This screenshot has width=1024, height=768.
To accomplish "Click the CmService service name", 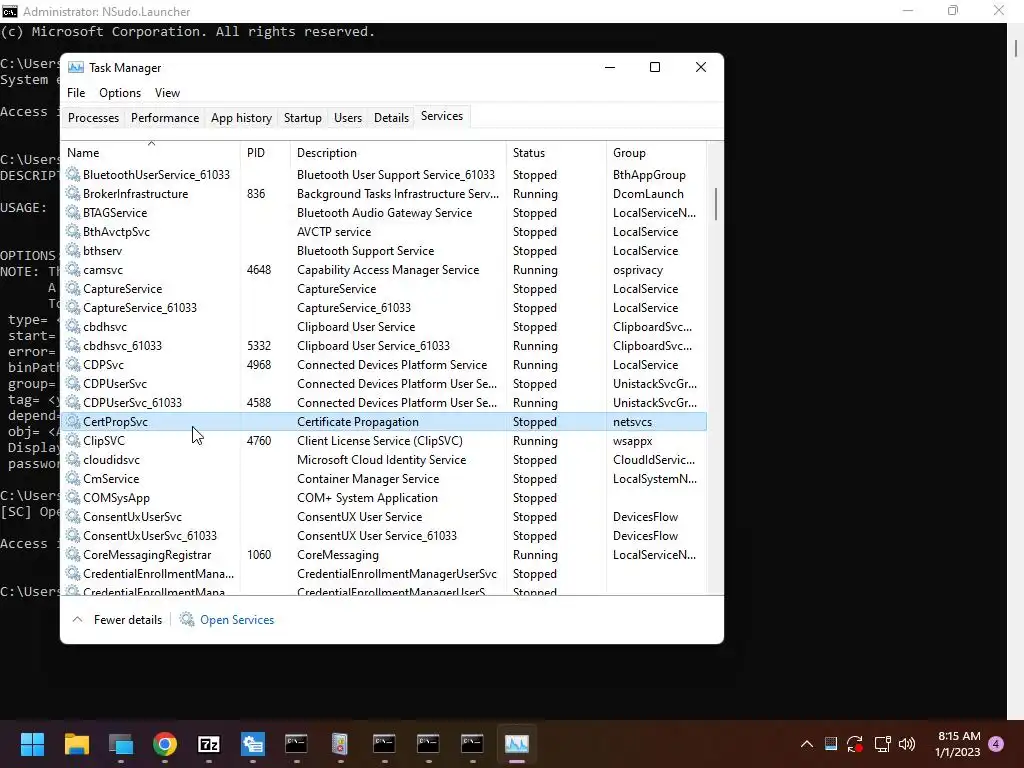I will click(111, 479).
